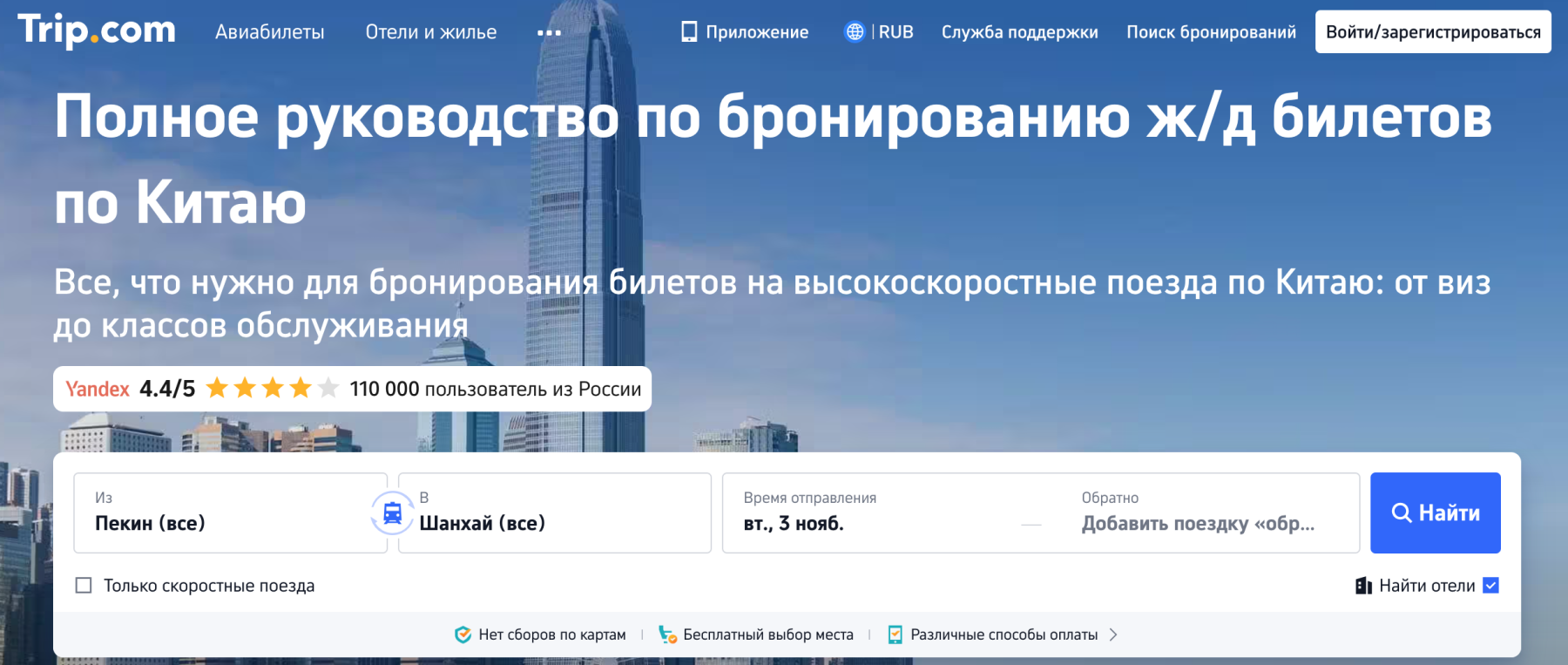
Task: Click the Yandex 4.4/5 rating badge
Action: pyautogui.click(x=352, y=389)
